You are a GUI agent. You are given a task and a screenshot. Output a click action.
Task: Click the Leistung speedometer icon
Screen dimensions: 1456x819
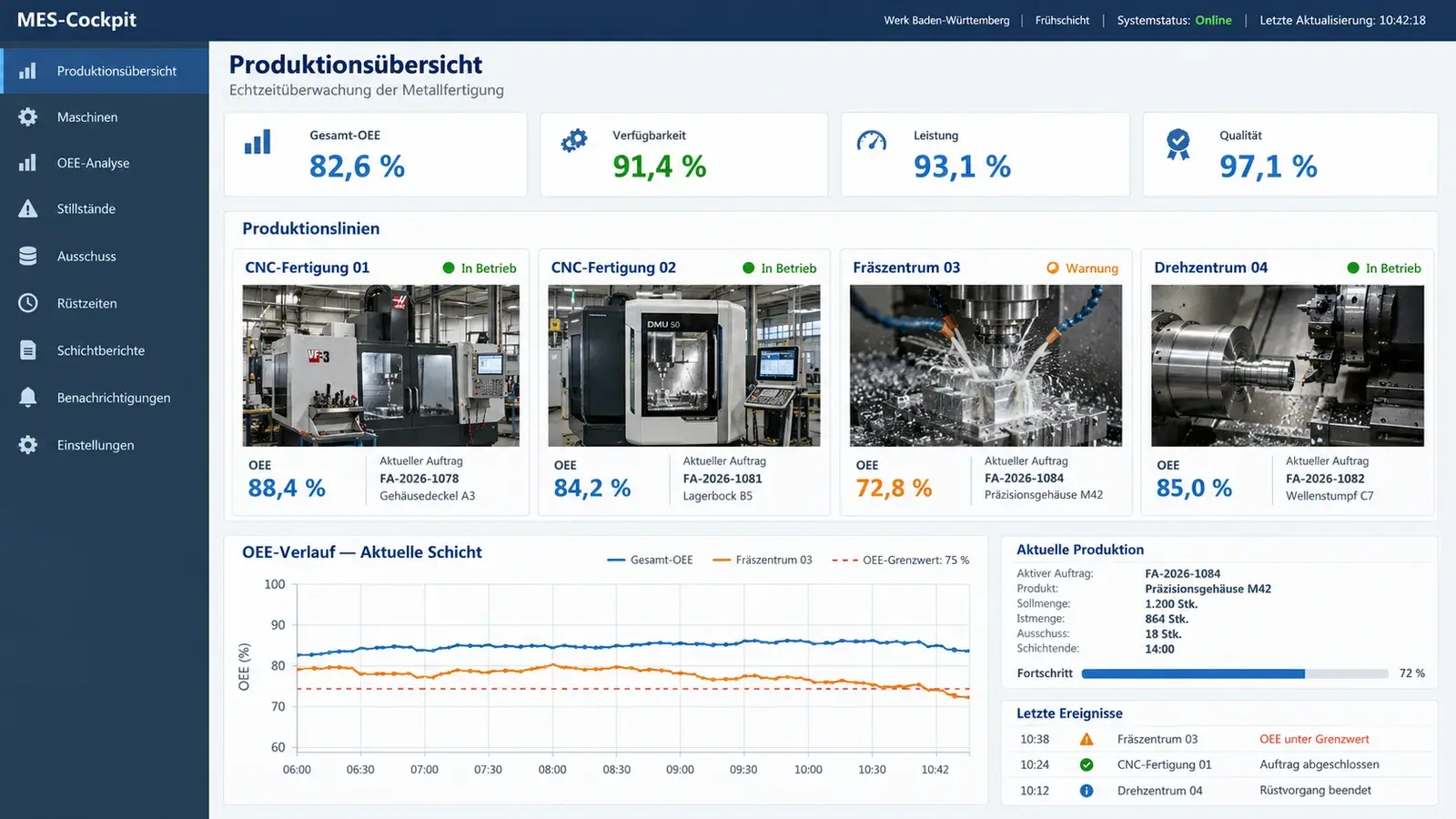click(x=872, y=141)
